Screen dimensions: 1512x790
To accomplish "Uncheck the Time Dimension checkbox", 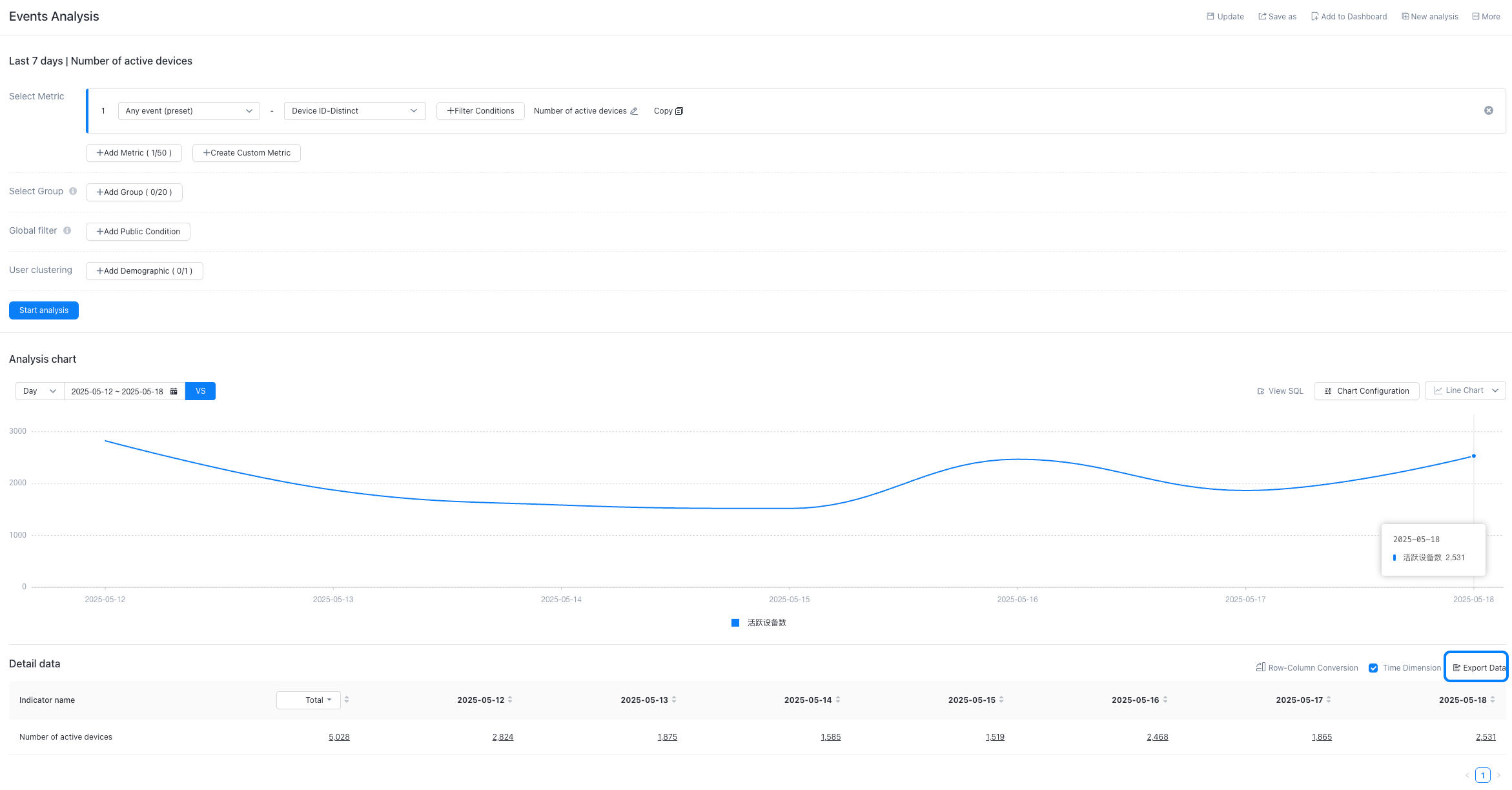I will coord(1373,668).
